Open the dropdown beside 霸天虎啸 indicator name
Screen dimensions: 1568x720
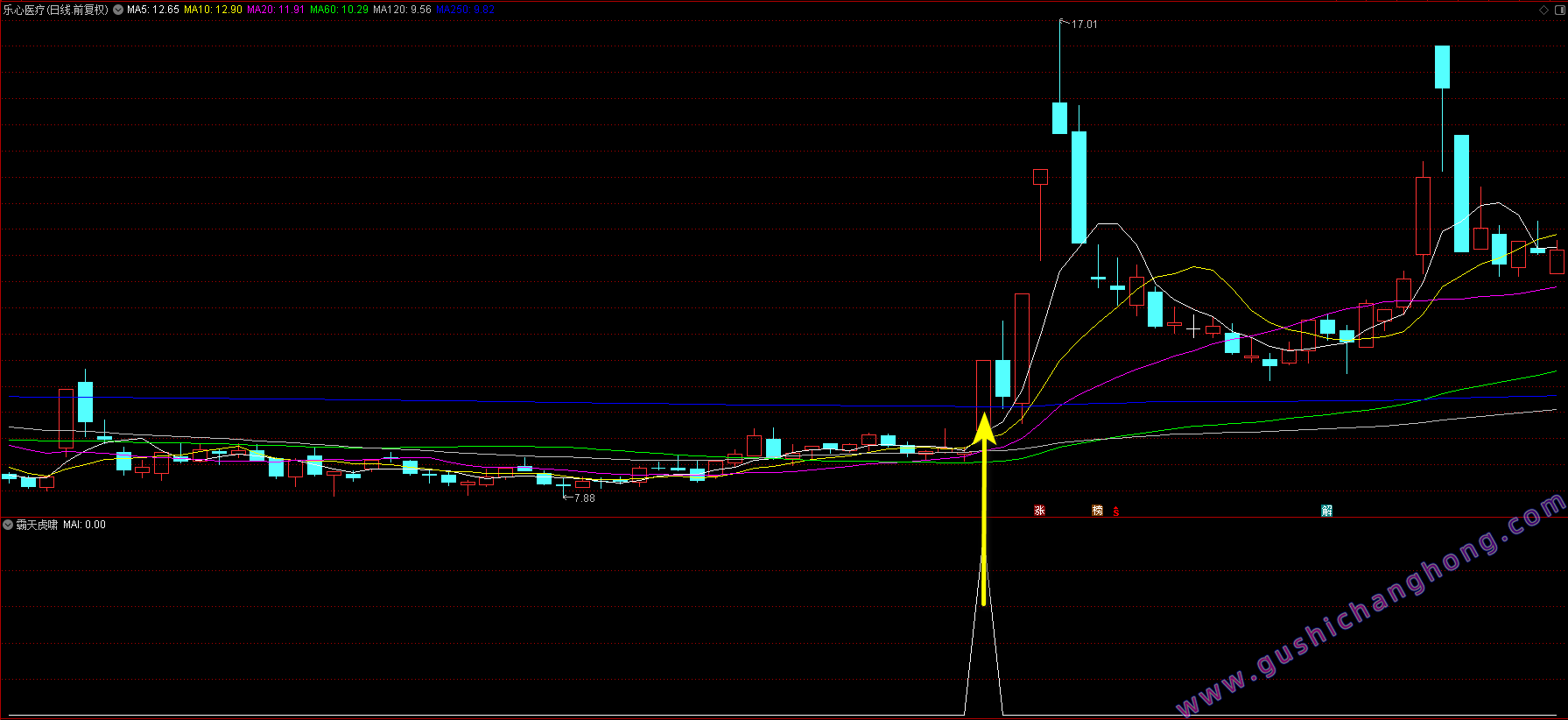point(8,525)
